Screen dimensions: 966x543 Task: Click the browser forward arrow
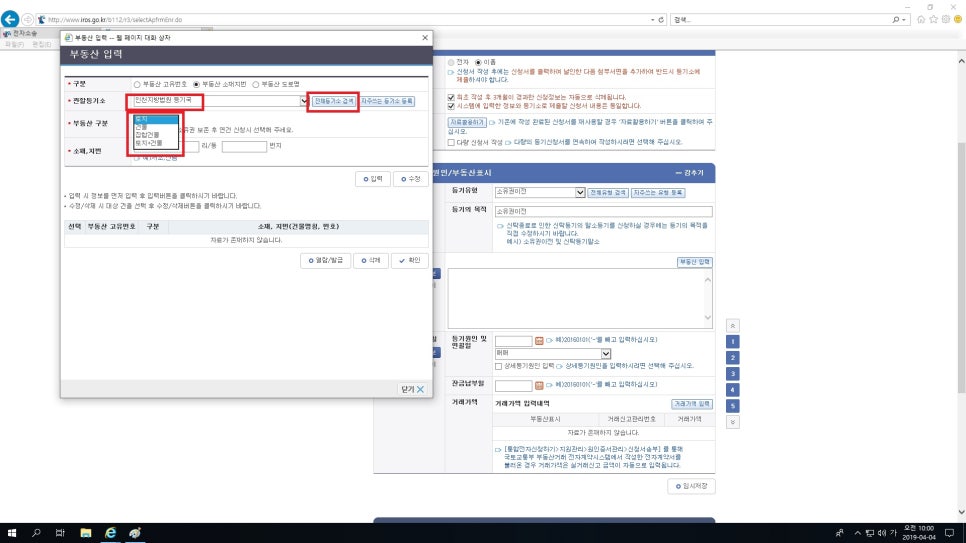(28, 20)
